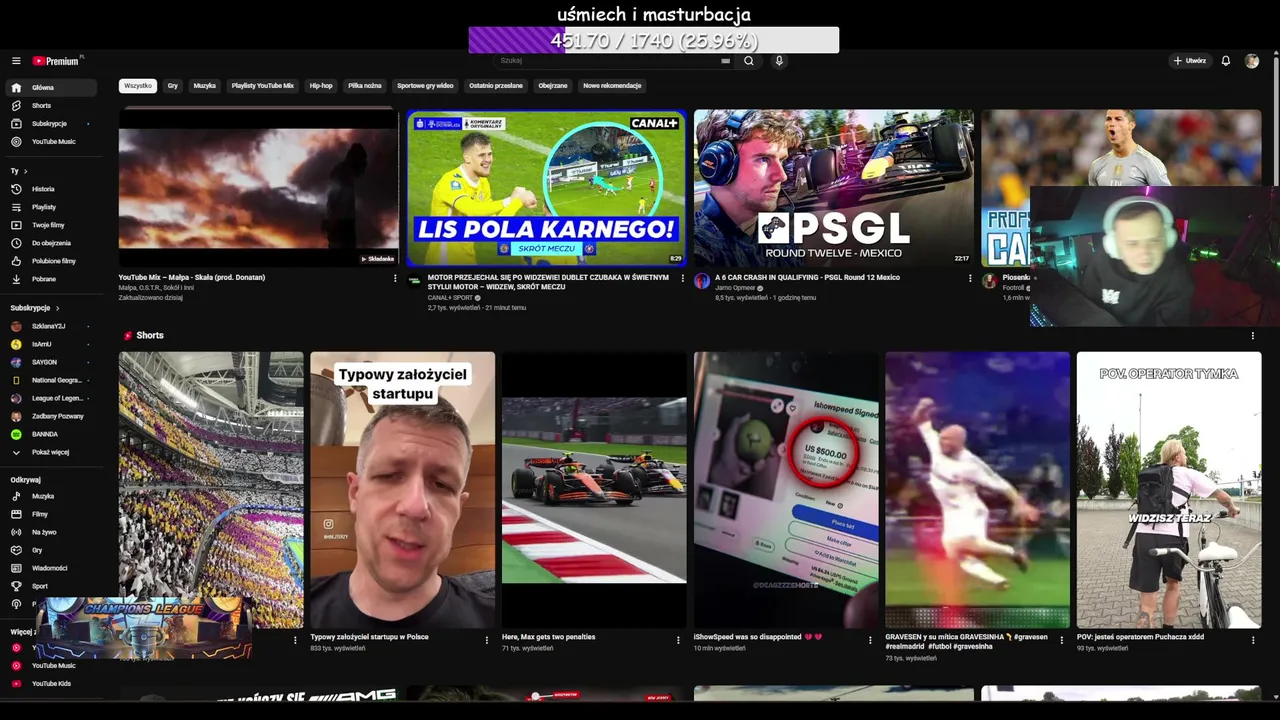This screenshot has height=720, width=1280.
Task: Select the Obejrzane filter chip
Action: [553, 86]
